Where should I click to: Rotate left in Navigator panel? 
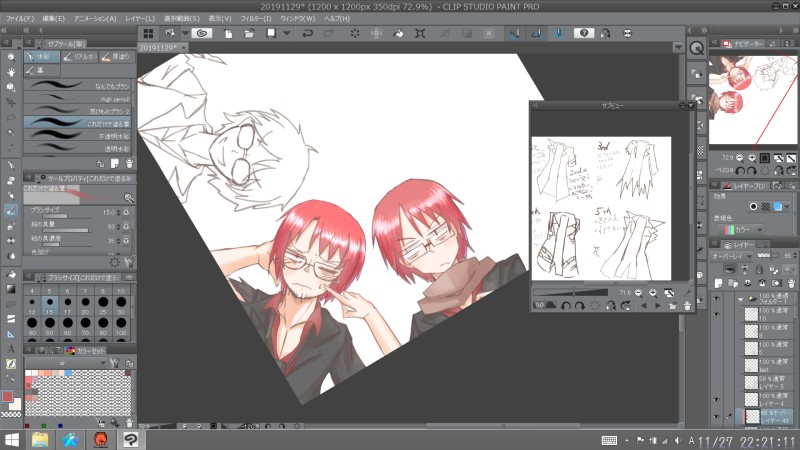click(x=740, y=170)
